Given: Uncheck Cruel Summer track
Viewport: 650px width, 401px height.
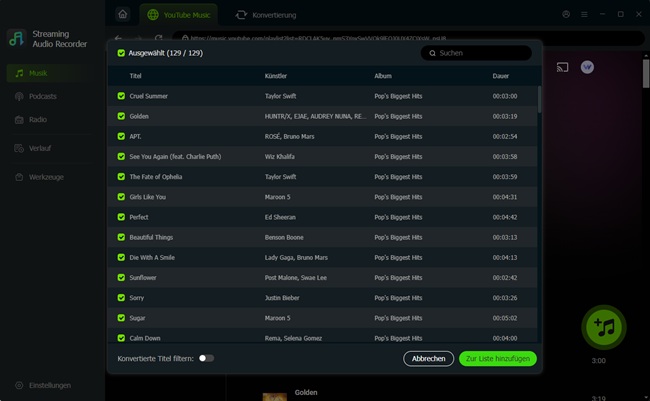Looking at the screenshot, I should (121, 96).
